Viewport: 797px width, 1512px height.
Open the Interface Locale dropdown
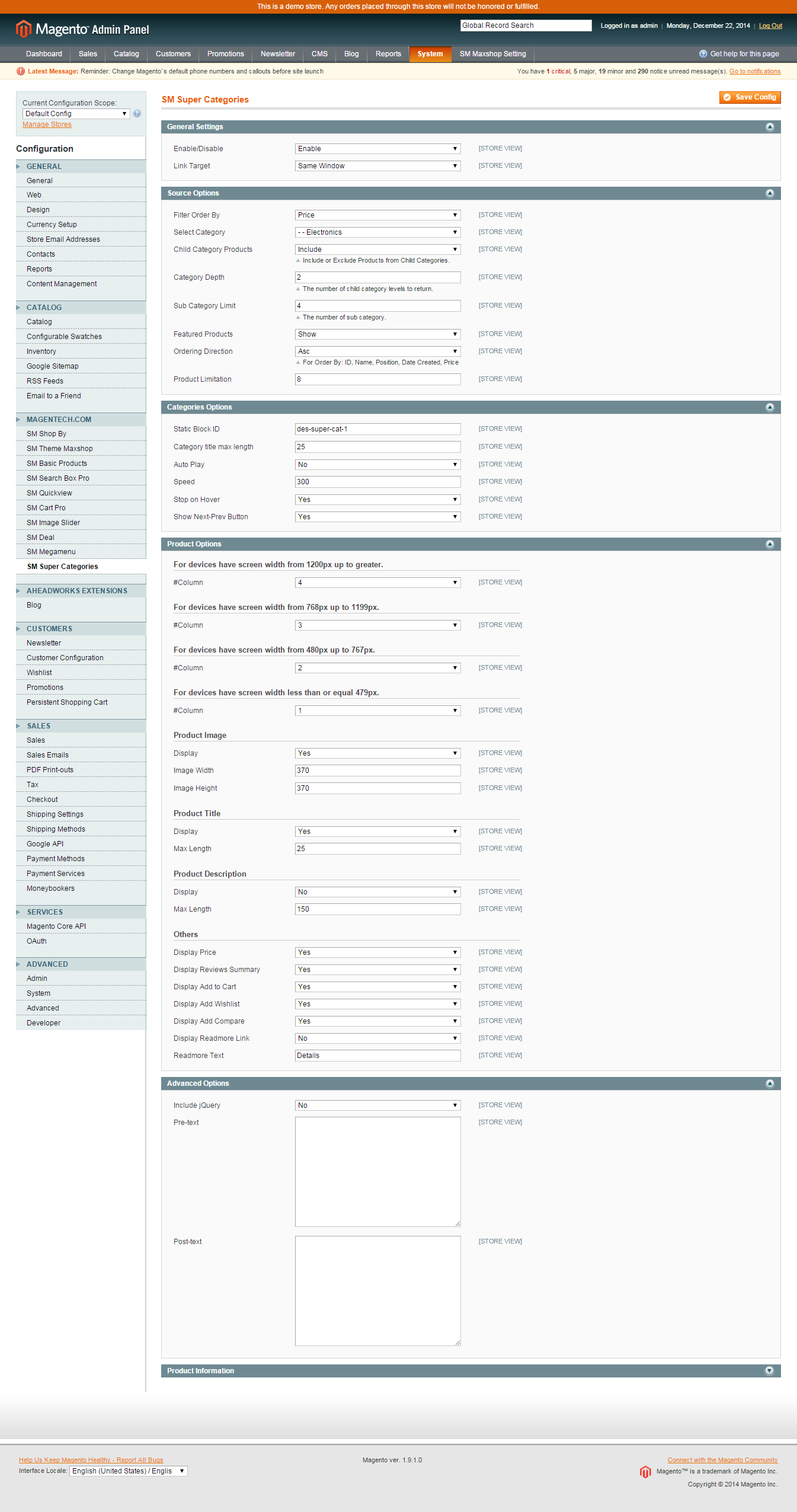129,1471
